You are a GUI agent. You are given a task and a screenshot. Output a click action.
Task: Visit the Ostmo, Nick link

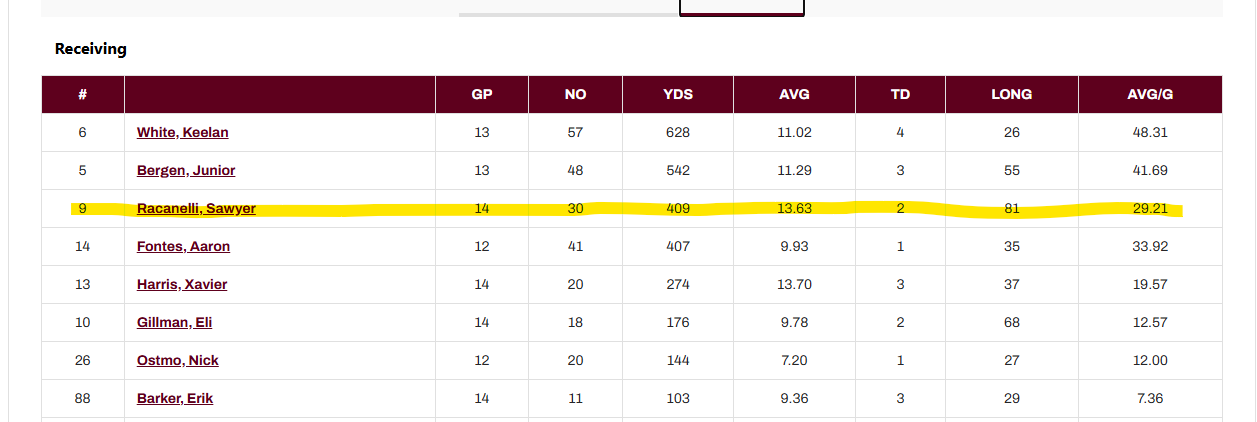tap(178, 360)
